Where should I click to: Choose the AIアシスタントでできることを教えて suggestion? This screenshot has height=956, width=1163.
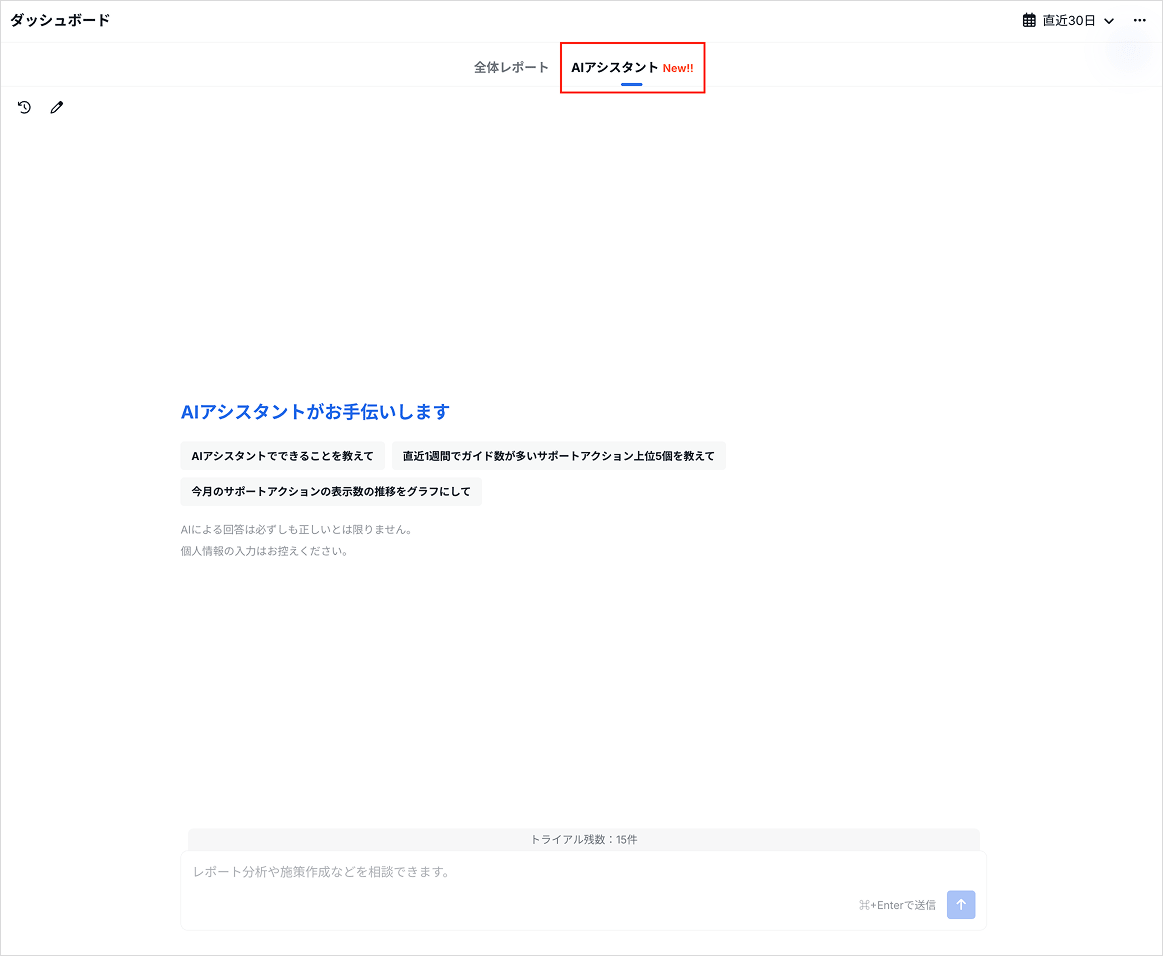click(282, 456)
